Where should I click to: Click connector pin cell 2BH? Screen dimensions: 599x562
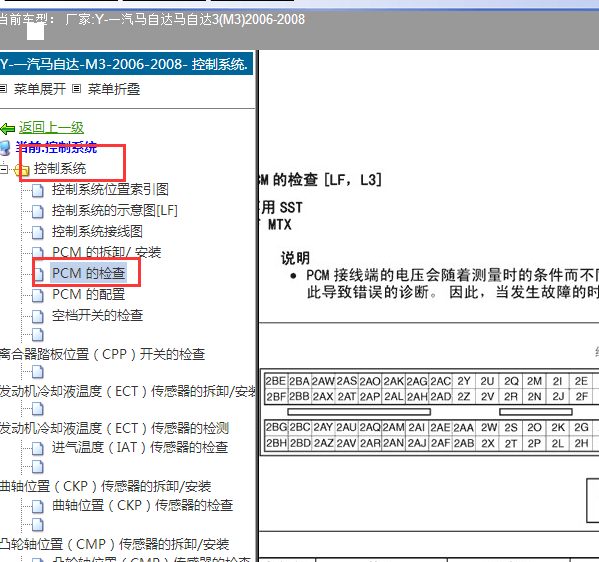[x=275, y=443]
